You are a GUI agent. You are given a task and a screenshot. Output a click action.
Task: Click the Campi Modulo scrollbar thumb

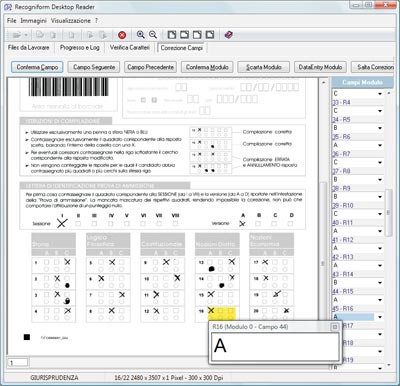pos(389,212)
